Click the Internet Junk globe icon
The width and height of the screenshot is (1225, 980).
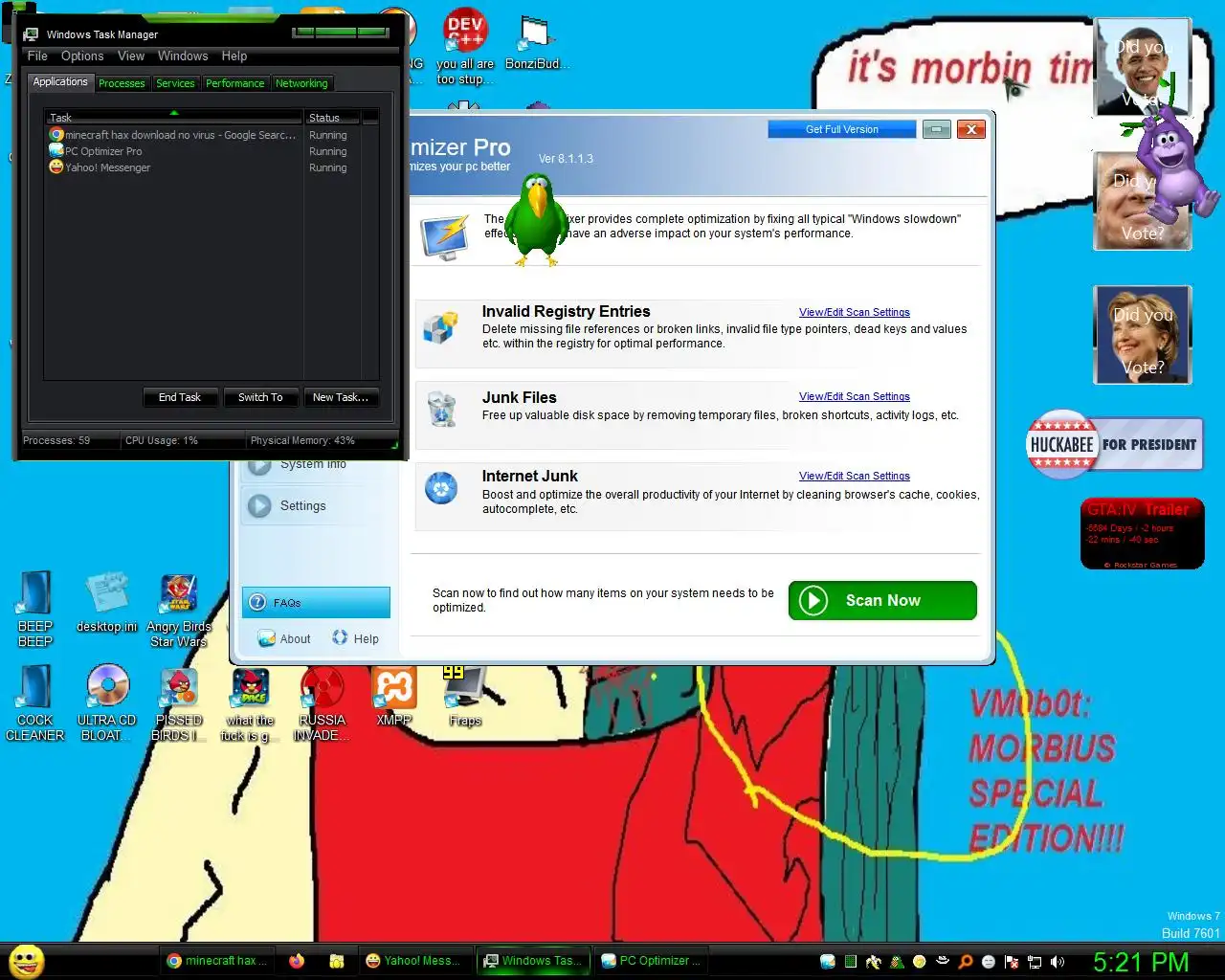click(441, 489)
